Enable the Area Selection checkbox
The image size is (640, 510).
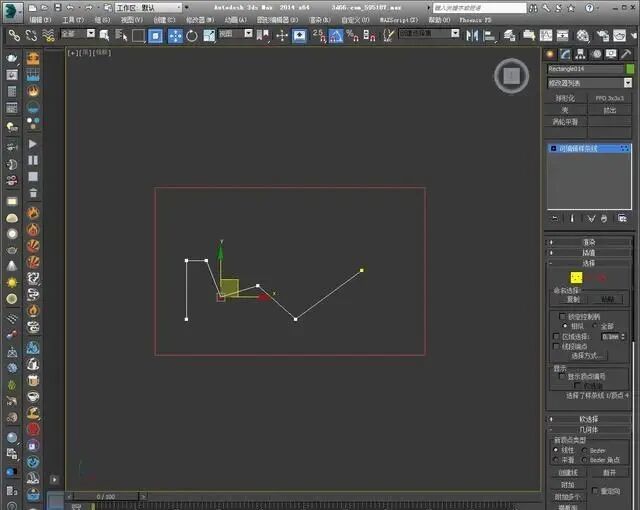click(x=556, y=336)
